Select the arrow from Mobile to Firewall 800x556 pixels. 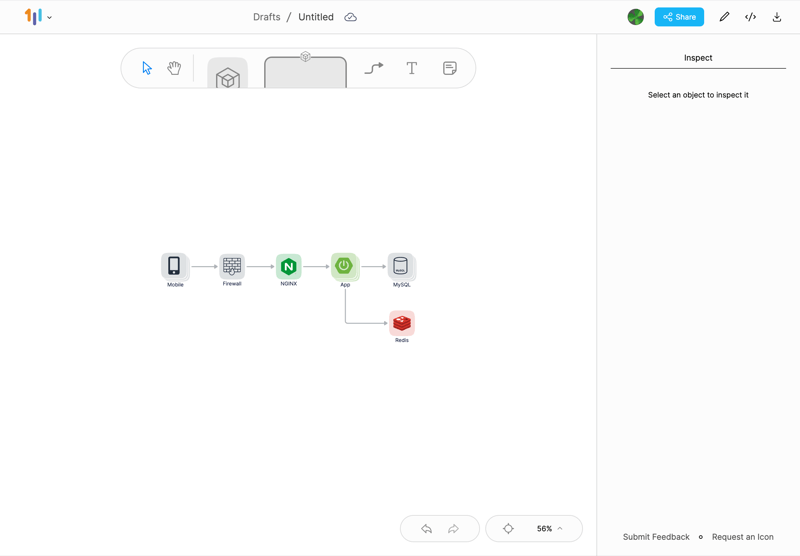pyautogui.click(x=205, y=266)
